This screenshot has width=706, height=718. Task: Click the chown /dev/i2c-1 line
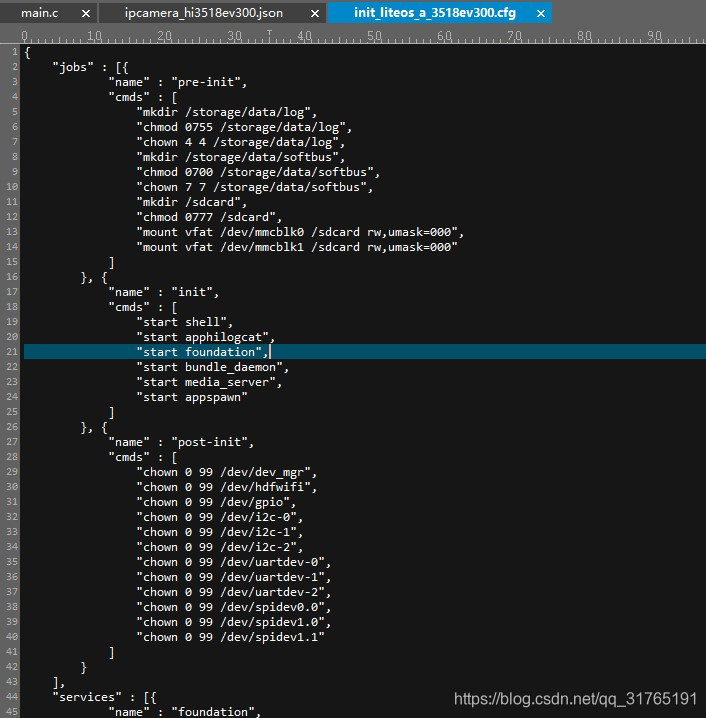[x=220, y=532]
